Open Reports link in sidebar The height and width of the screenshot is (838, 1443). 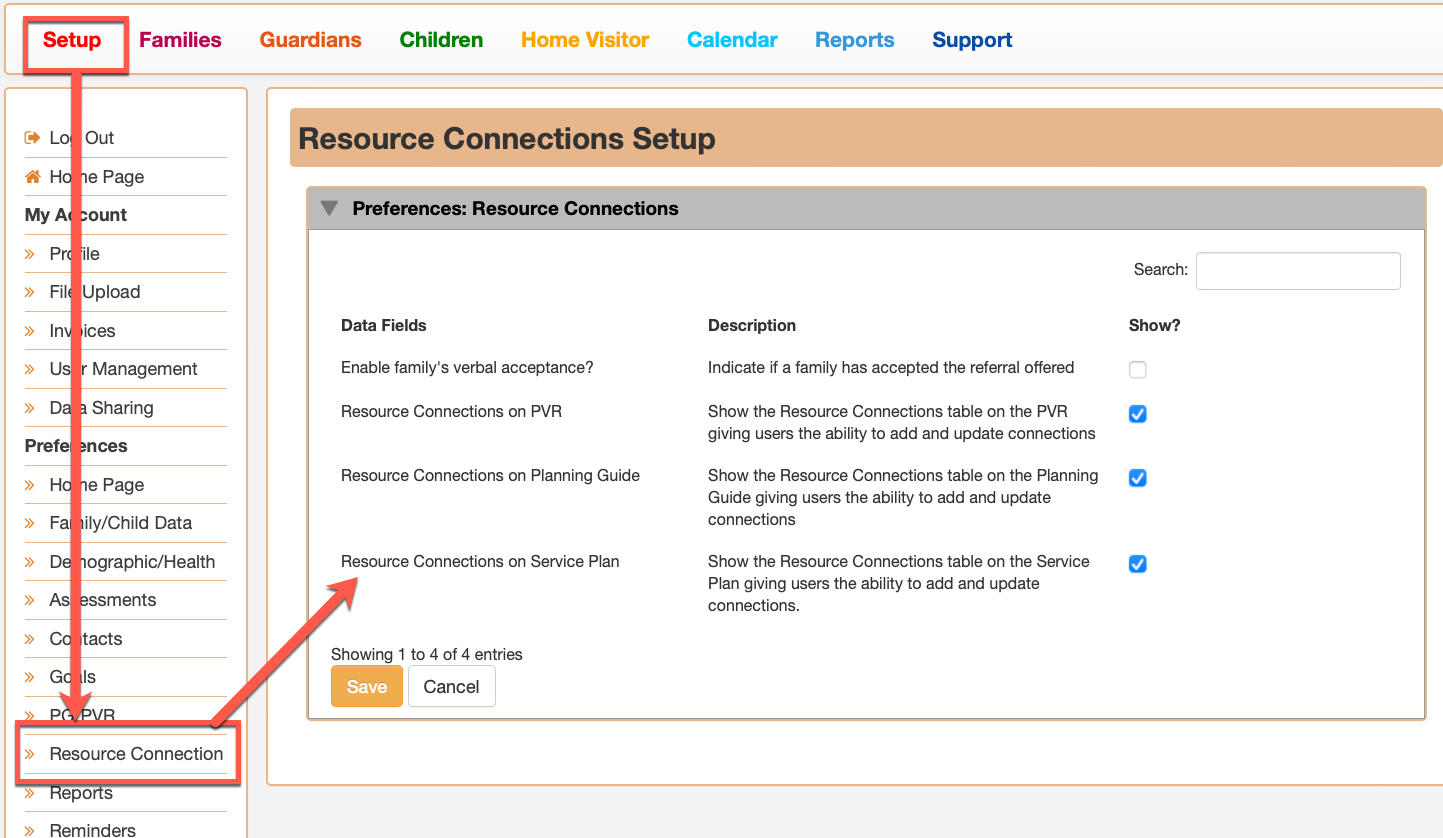tap(81, 793)
